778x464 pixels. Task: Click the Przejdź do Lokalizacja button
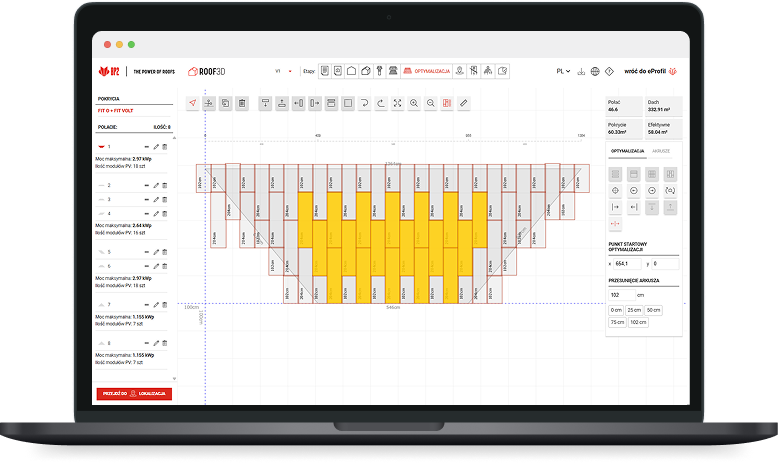(134, 394)
